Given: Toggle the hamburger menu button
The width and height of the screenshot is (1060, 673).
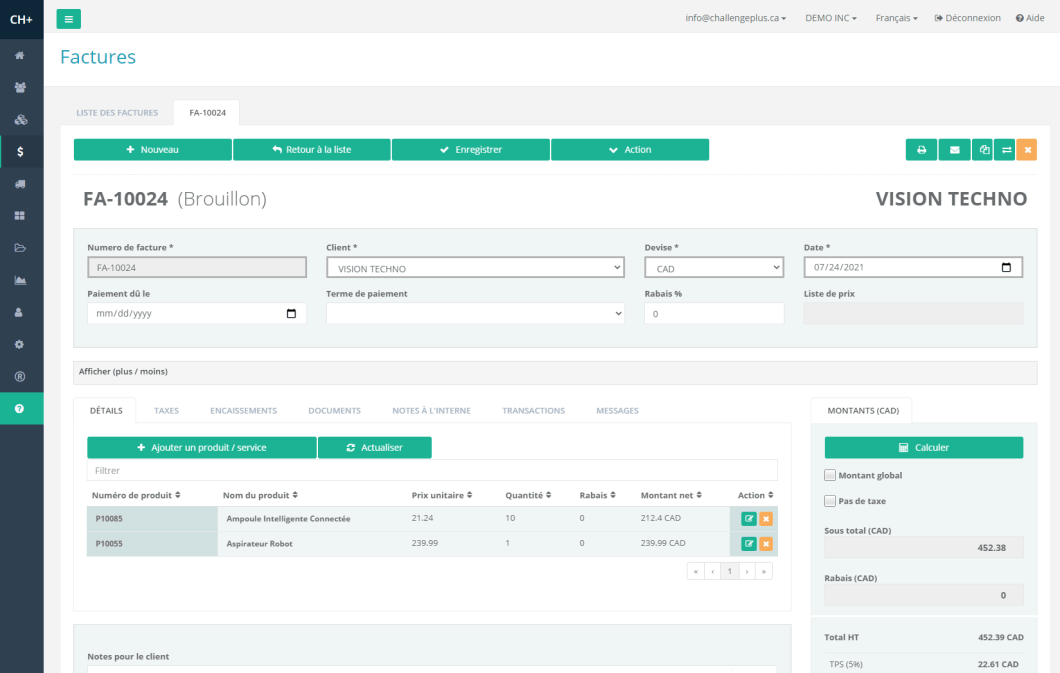Looking at the screenshot, I should 69,18.
